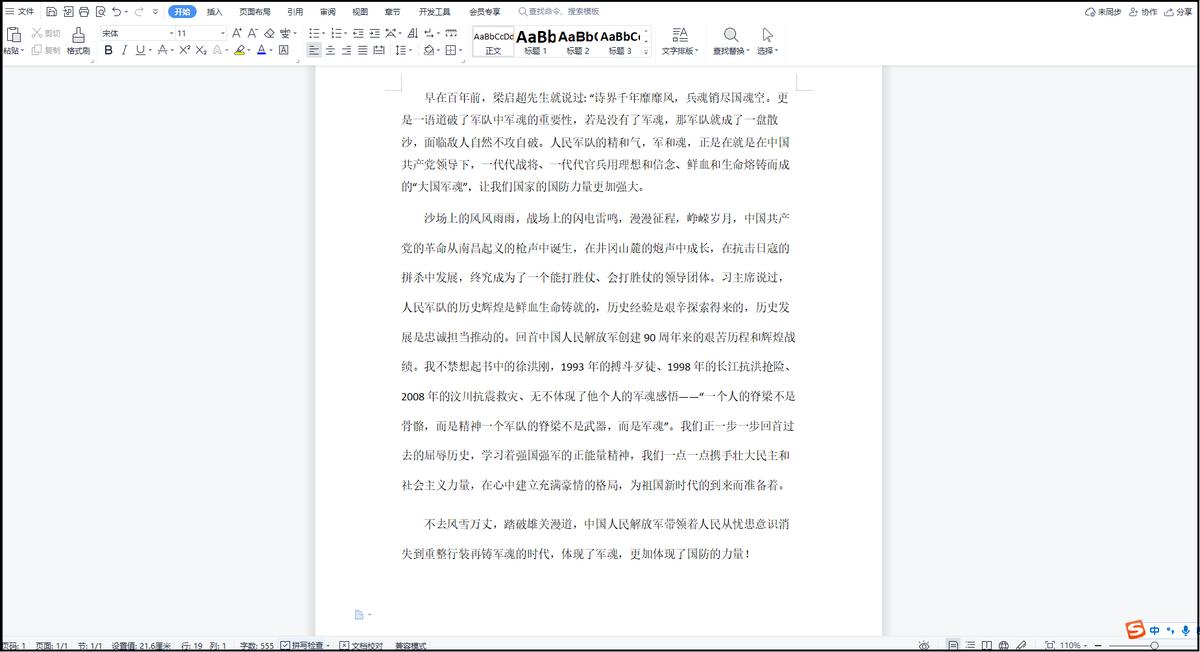Adjust the zoom slider in status bar
This screenshot has width=1200, height=652.
1155,645
